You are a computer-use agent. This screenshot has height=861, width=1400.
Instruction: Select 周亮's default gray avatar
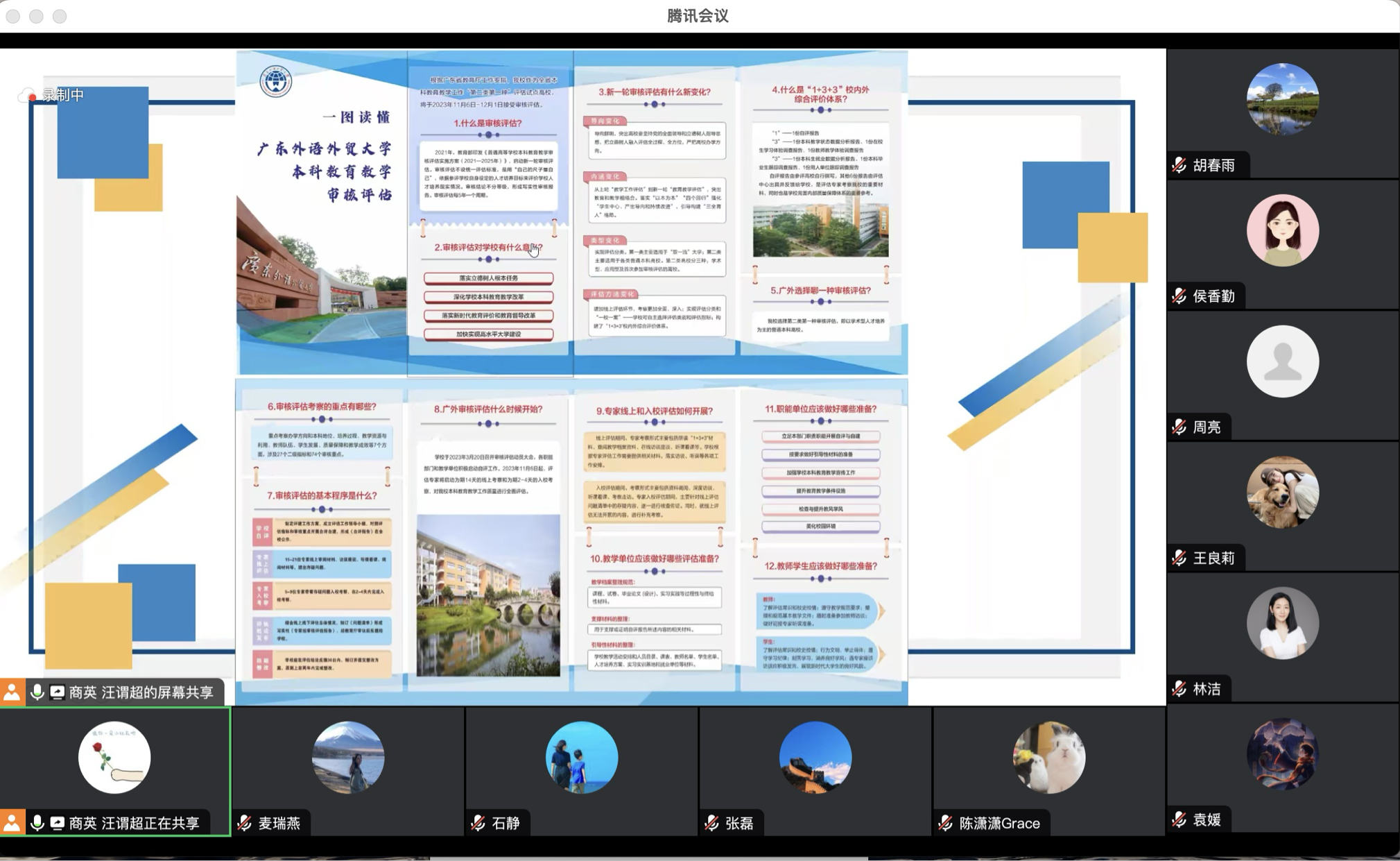pyautogui.click(x=1282, y=361)
